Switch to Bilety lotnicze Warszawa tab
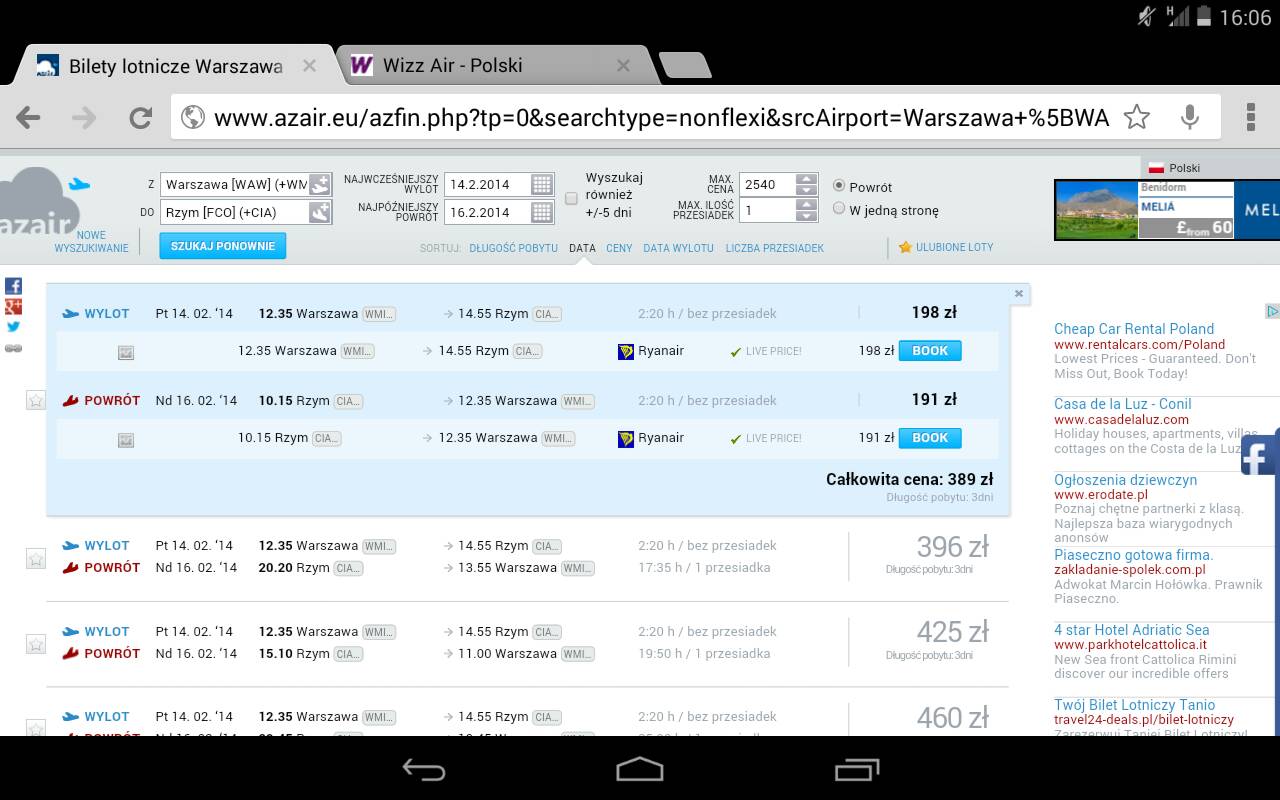The image size is (1280, 800). [175, 66]
